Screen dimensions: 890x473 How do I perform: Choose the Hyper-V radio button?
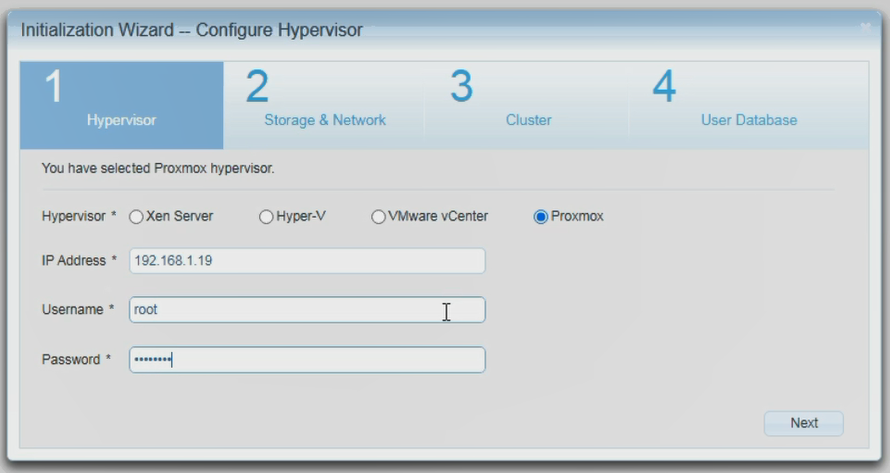pos(266,217)
